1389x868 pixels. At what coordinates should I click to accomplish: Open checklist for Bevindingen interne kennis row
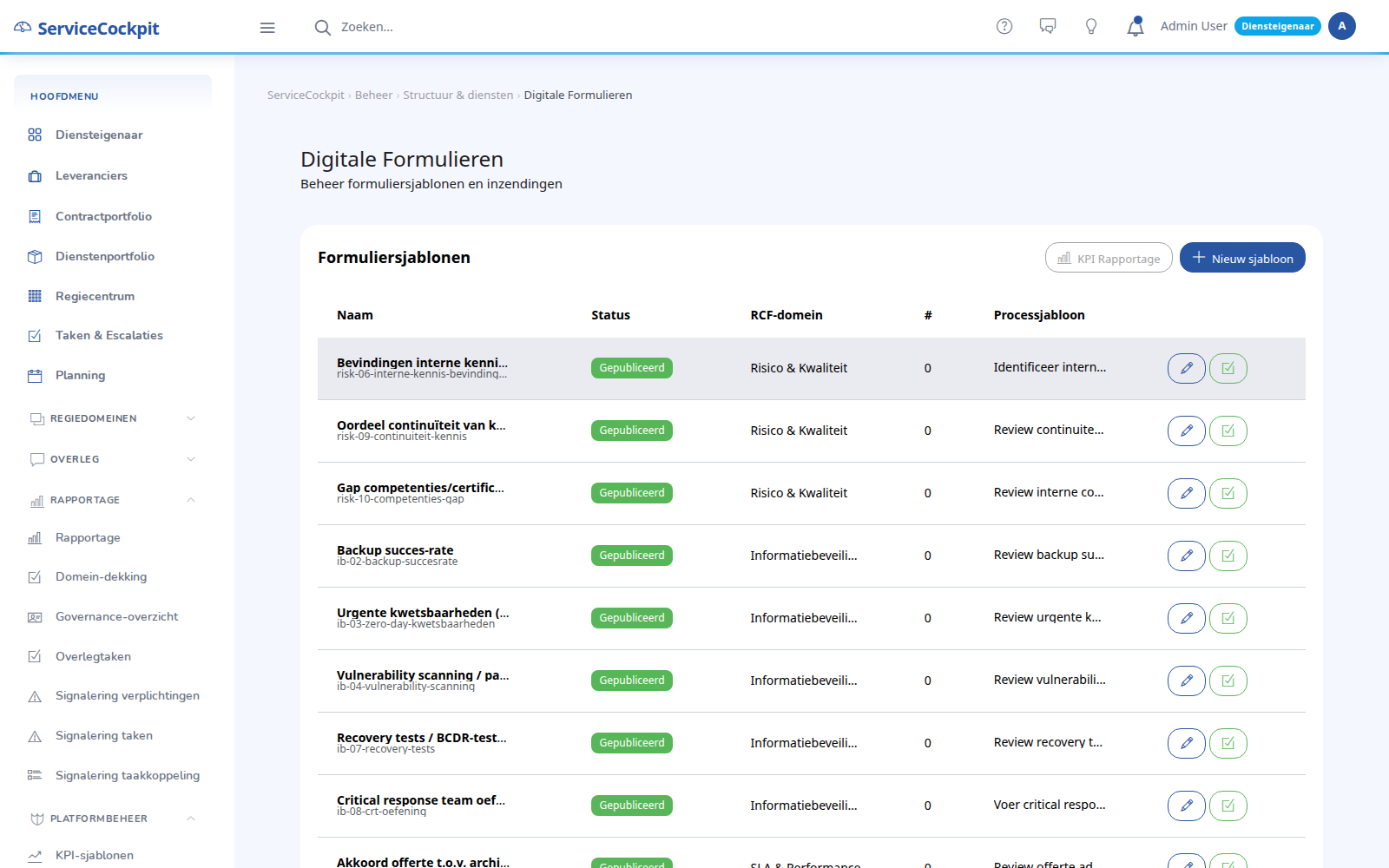click(x=1228, y=368)
